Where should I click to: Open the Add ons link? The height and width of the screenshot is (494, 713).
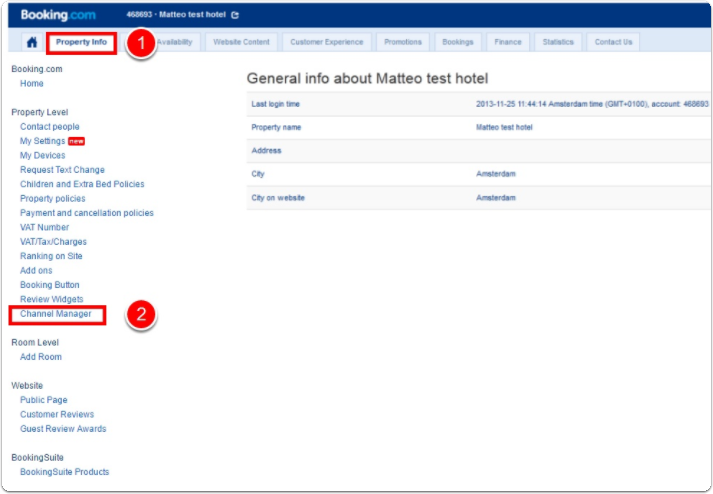coord(36,271)
